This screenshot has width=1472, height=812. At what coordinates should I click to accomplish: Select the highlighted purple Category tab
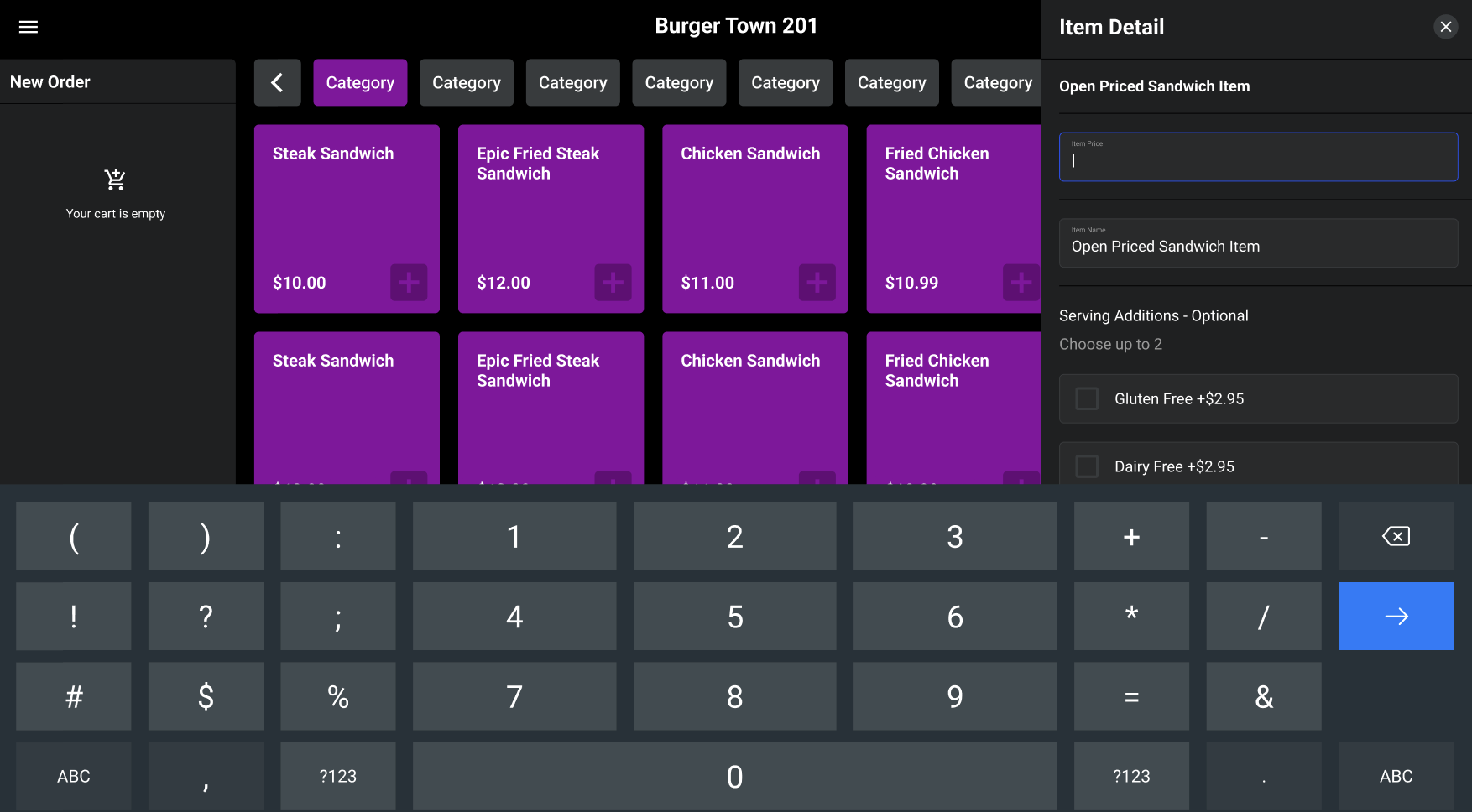360,82
